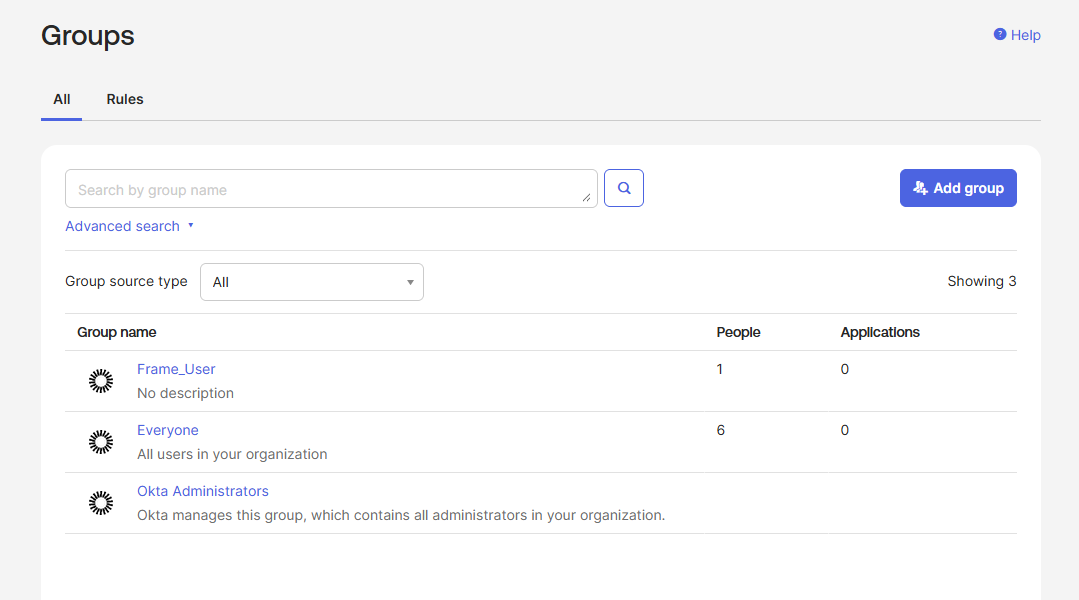The width and height of the screenshot is (1079, 600).
Task: Open the Everyone group link
Action: (168, 430)
